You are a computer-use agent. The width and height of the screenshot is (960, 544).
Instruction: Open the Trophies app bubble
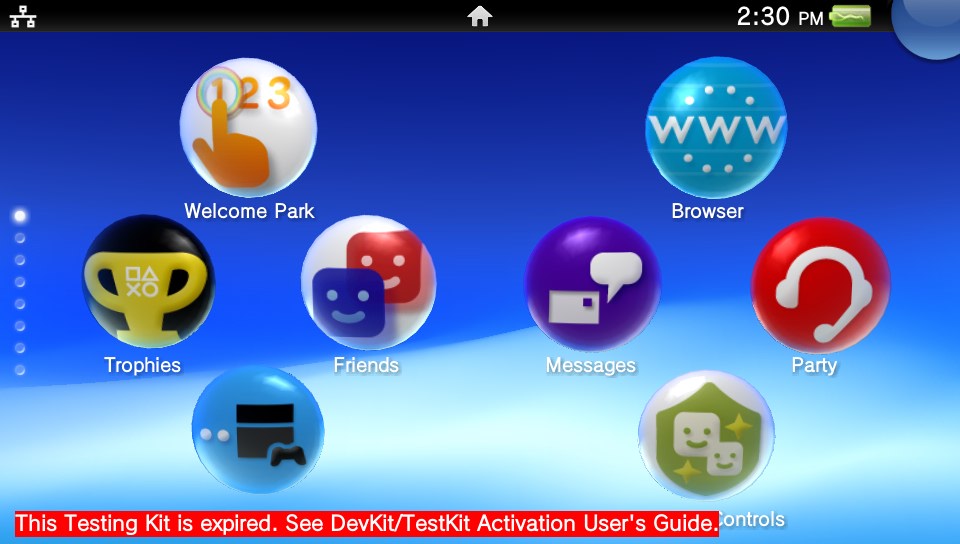click(149, 281)
